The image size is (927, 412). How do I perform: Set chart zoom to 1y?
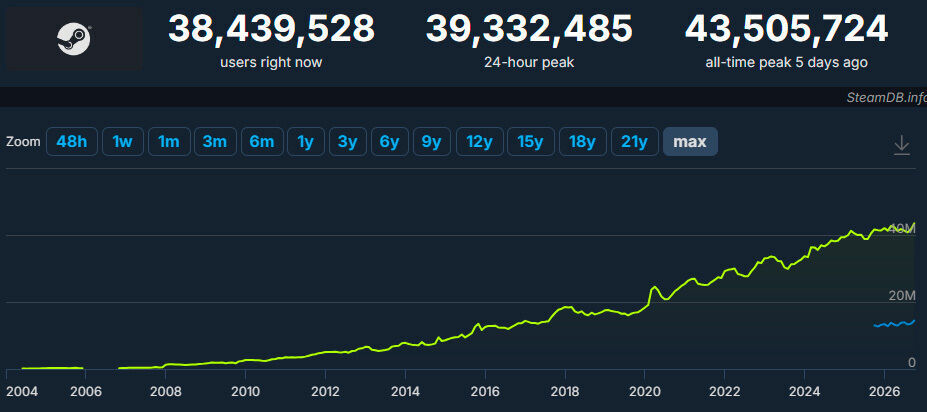(x=306, y=142)
